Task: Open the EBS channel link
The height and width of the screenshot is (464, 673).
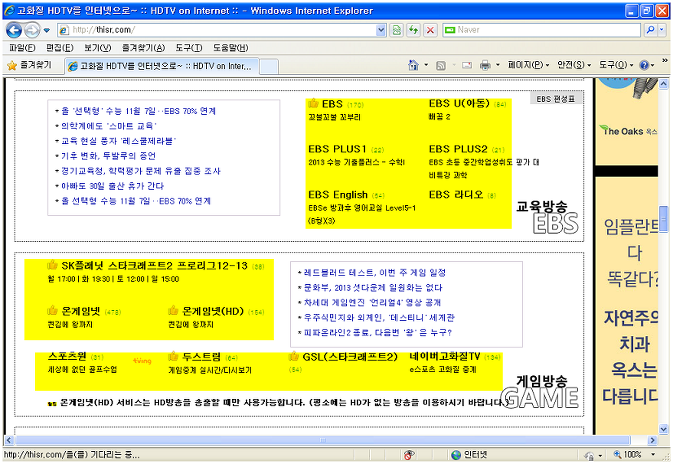Action: coord(332,104)
